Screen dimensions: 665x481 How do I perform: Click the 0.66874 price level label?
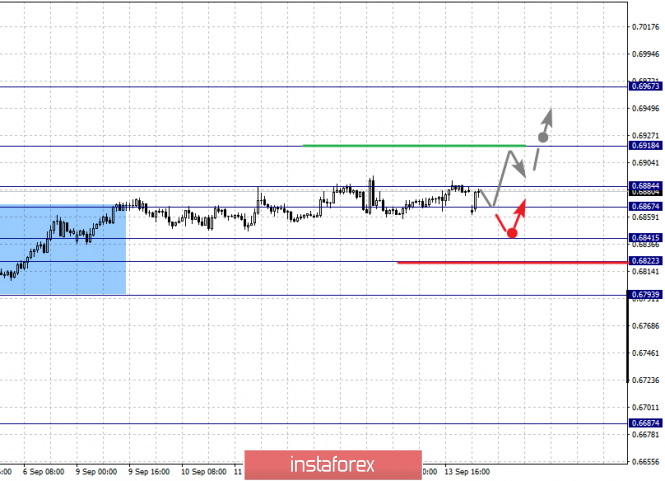click(645, 423)
